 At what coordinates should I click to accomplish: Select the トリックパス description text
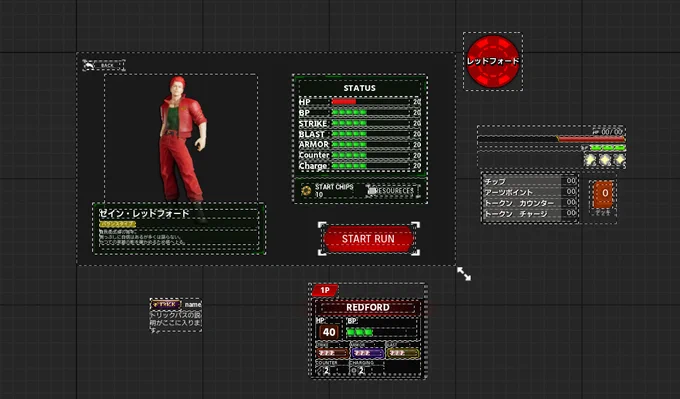tap(176, 322)
